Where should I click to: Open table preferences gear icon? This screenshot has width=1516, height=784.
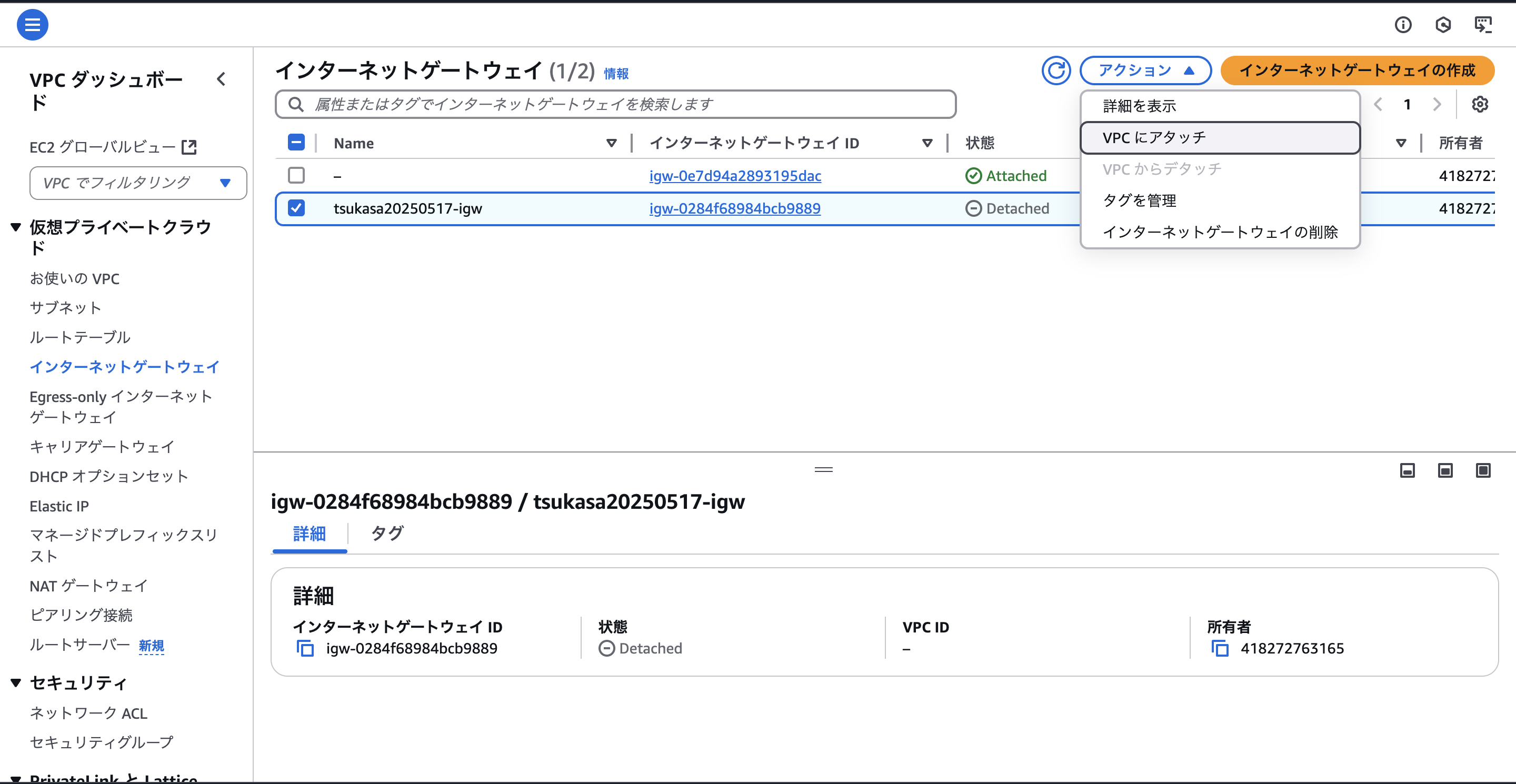(x=1480, y=105)
